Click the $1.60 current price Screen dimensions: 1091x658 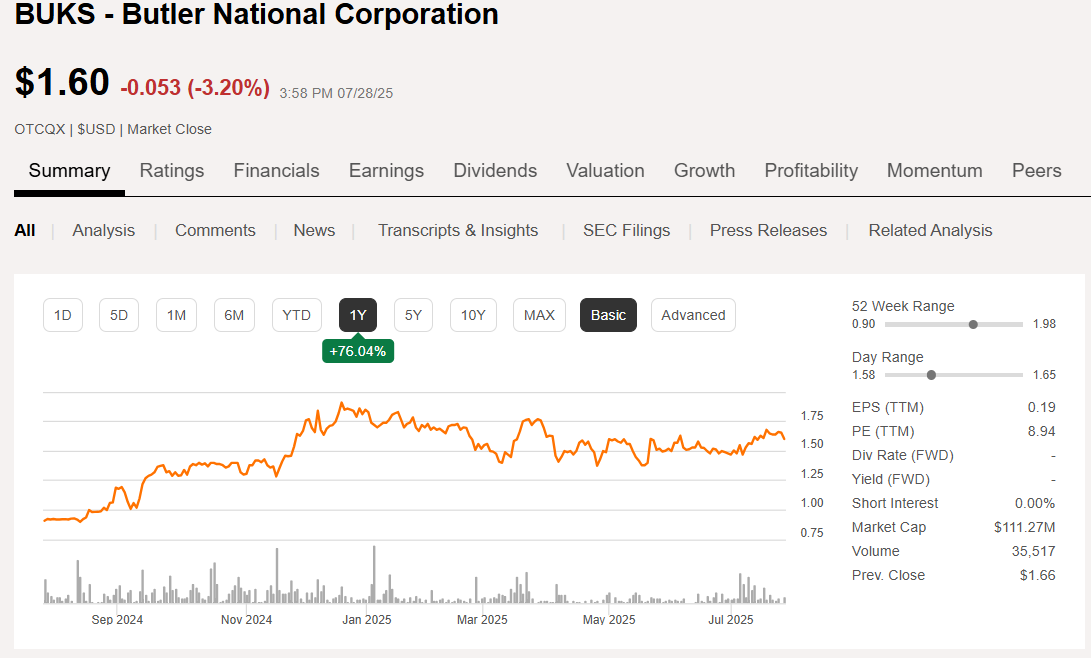pos(62,82)
